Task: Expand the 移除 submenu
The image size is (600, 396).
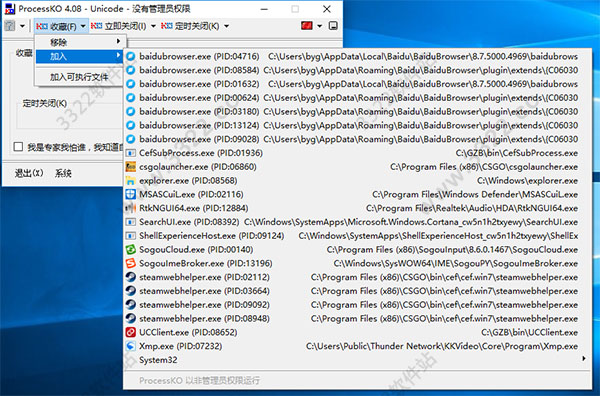Action: click(x=79, y=42)
